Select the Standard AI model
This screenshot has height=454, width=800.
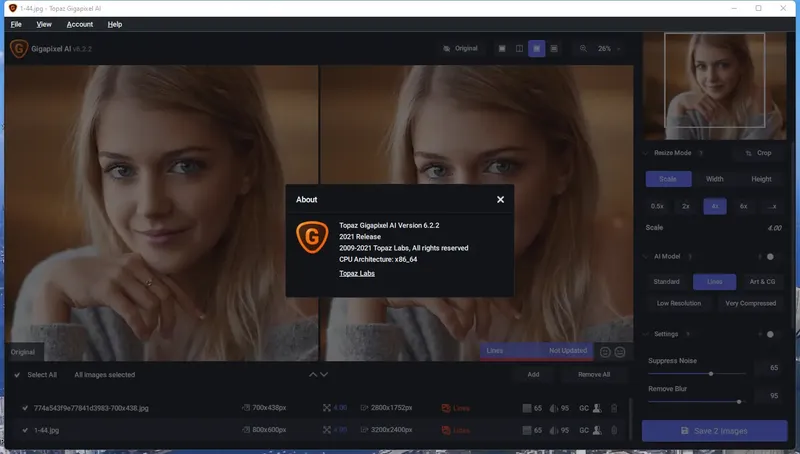tap(666, 282)
